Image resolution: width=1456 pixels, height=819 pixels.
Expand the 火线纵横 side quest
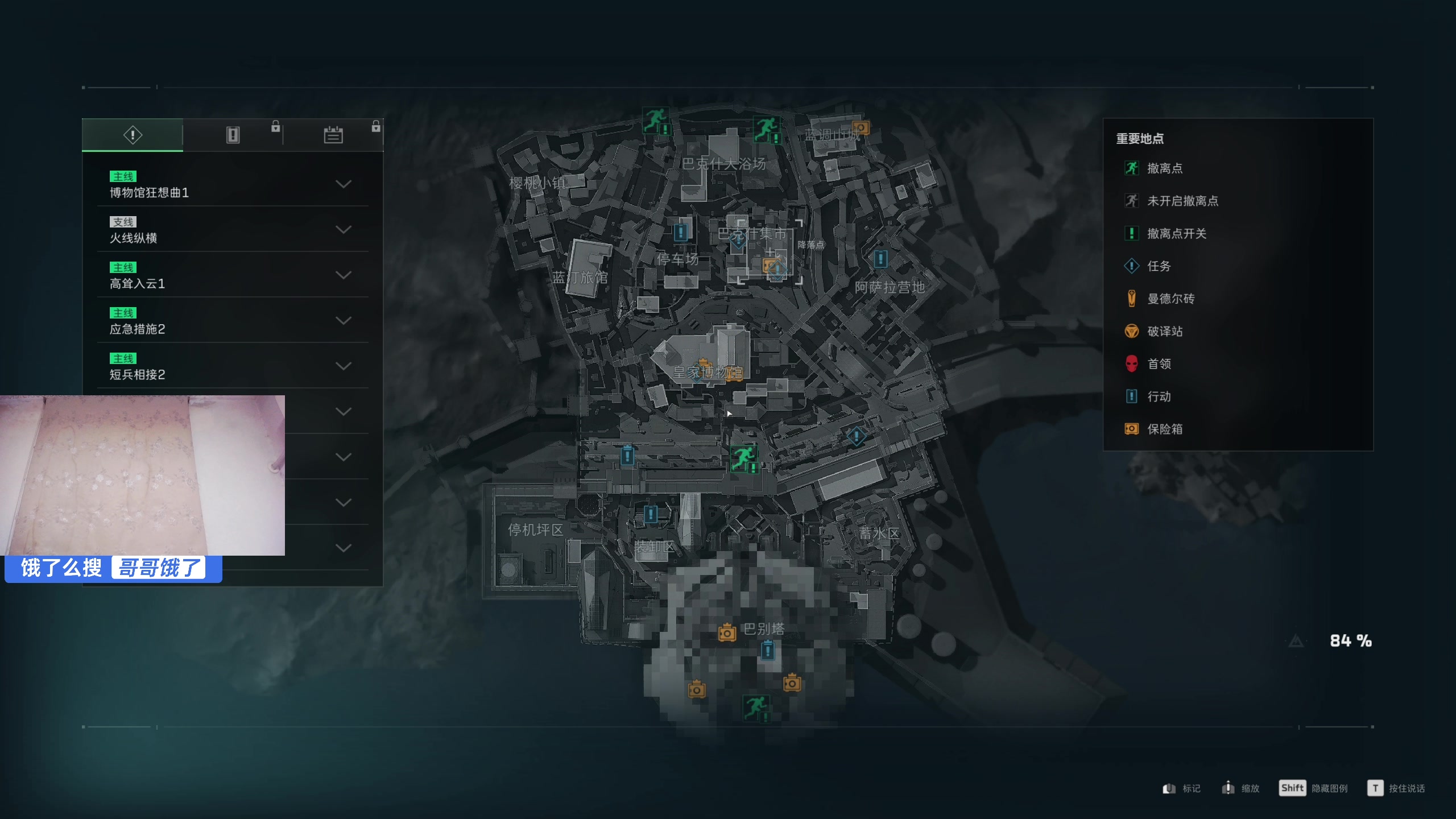[233, 230]
